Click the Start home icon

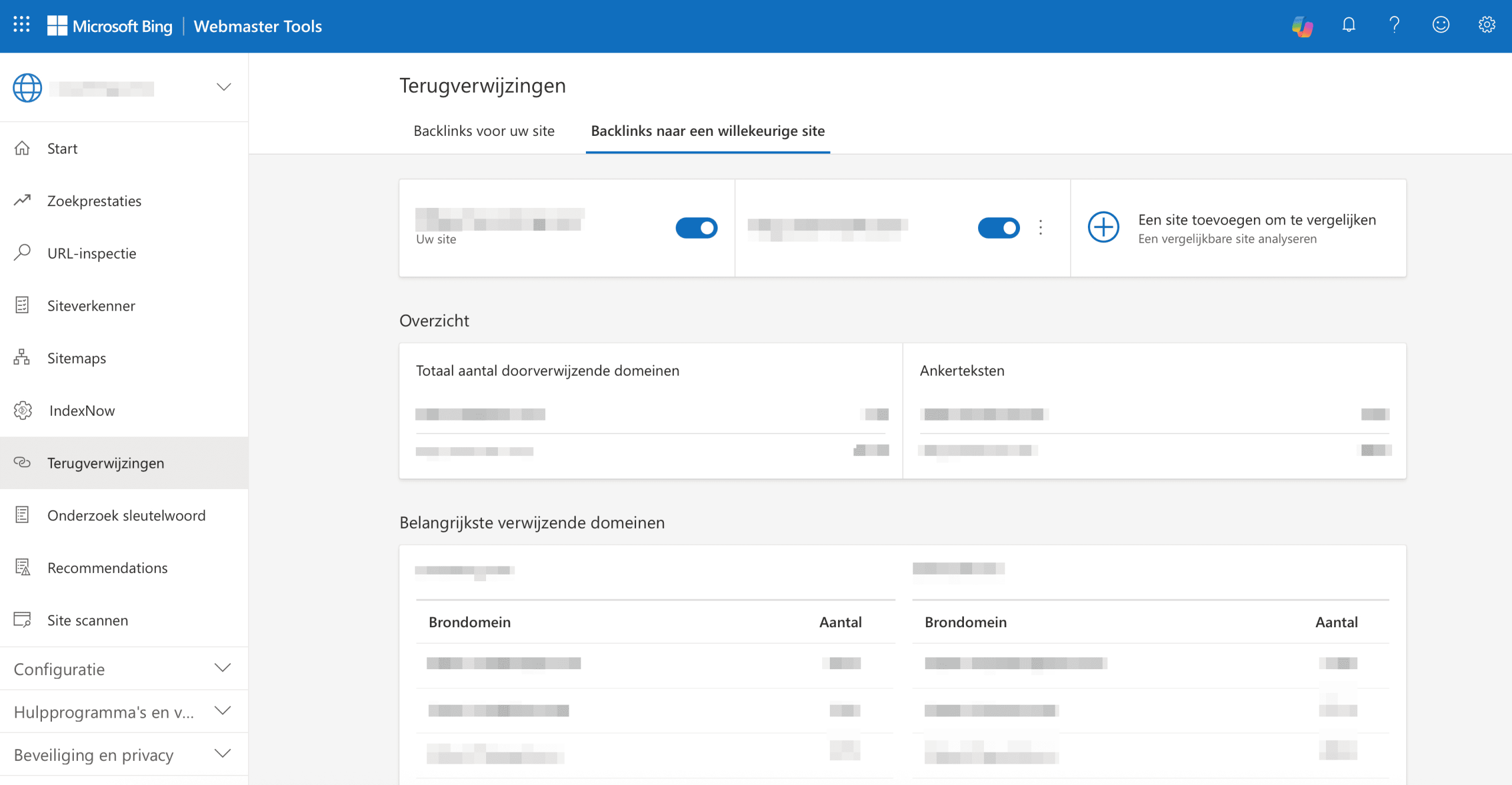pos(22,148)
